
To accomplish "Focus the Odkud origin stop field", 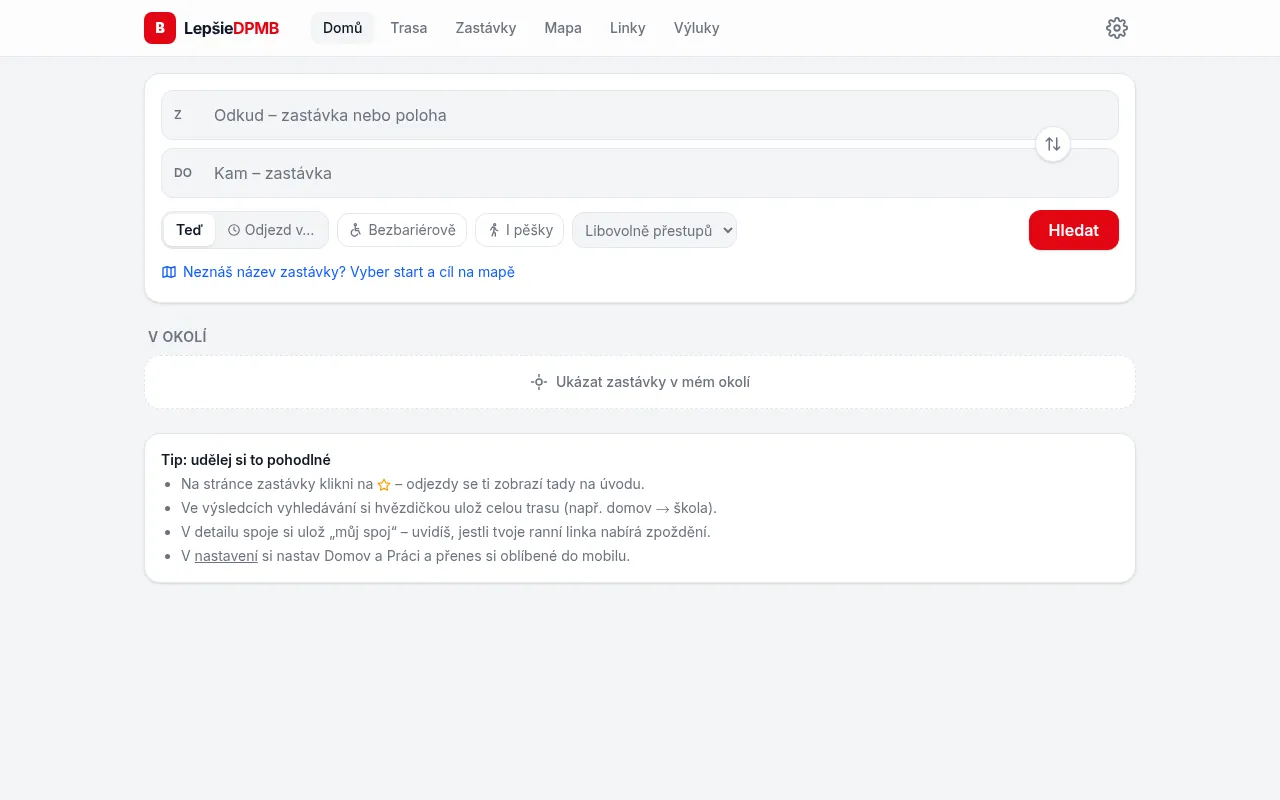I will coord(640,115).
